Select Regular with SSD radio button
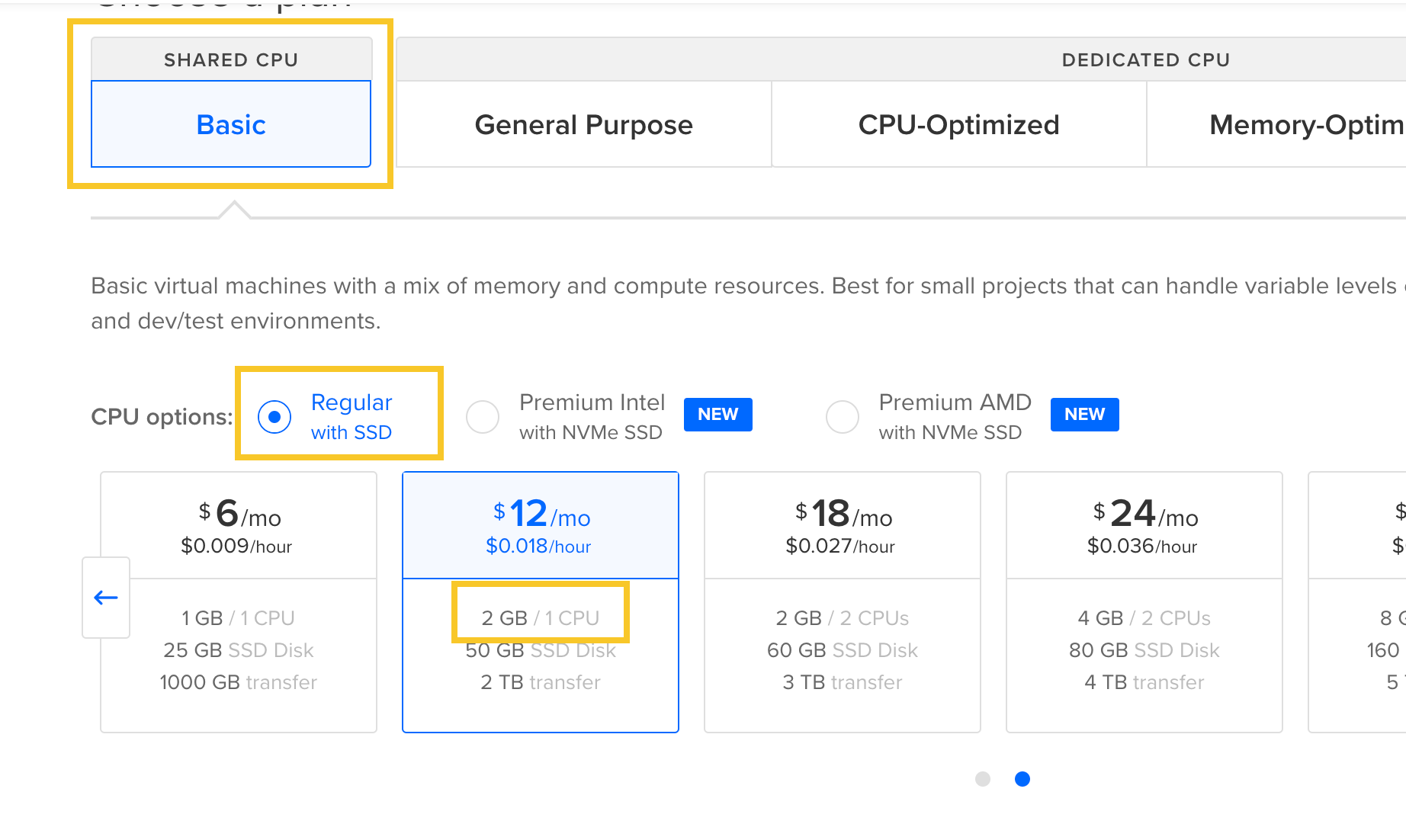Image resolution: width=1406 pixels, height=840 pixels. [x=274, y=417]
